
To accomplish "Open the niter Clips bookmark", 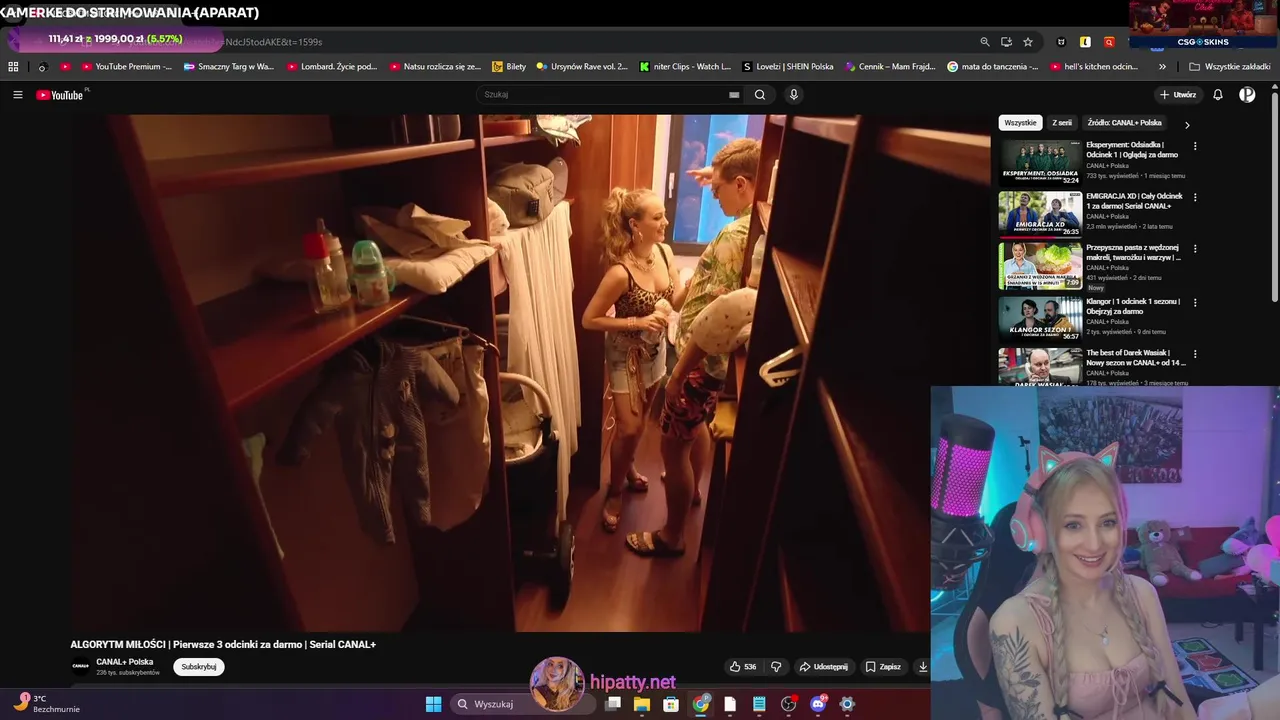I will [x=685, y=67].
